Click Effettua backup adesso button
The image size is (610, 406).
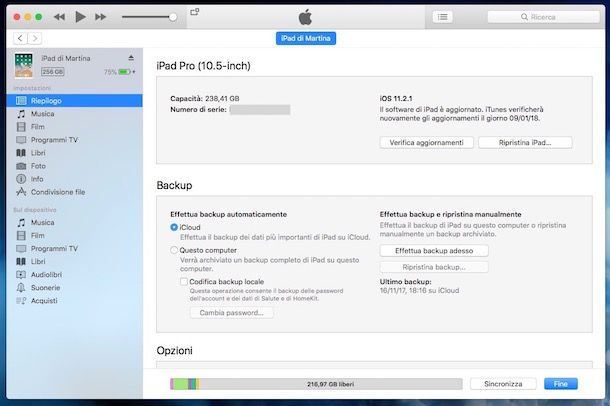coord(434,251)
